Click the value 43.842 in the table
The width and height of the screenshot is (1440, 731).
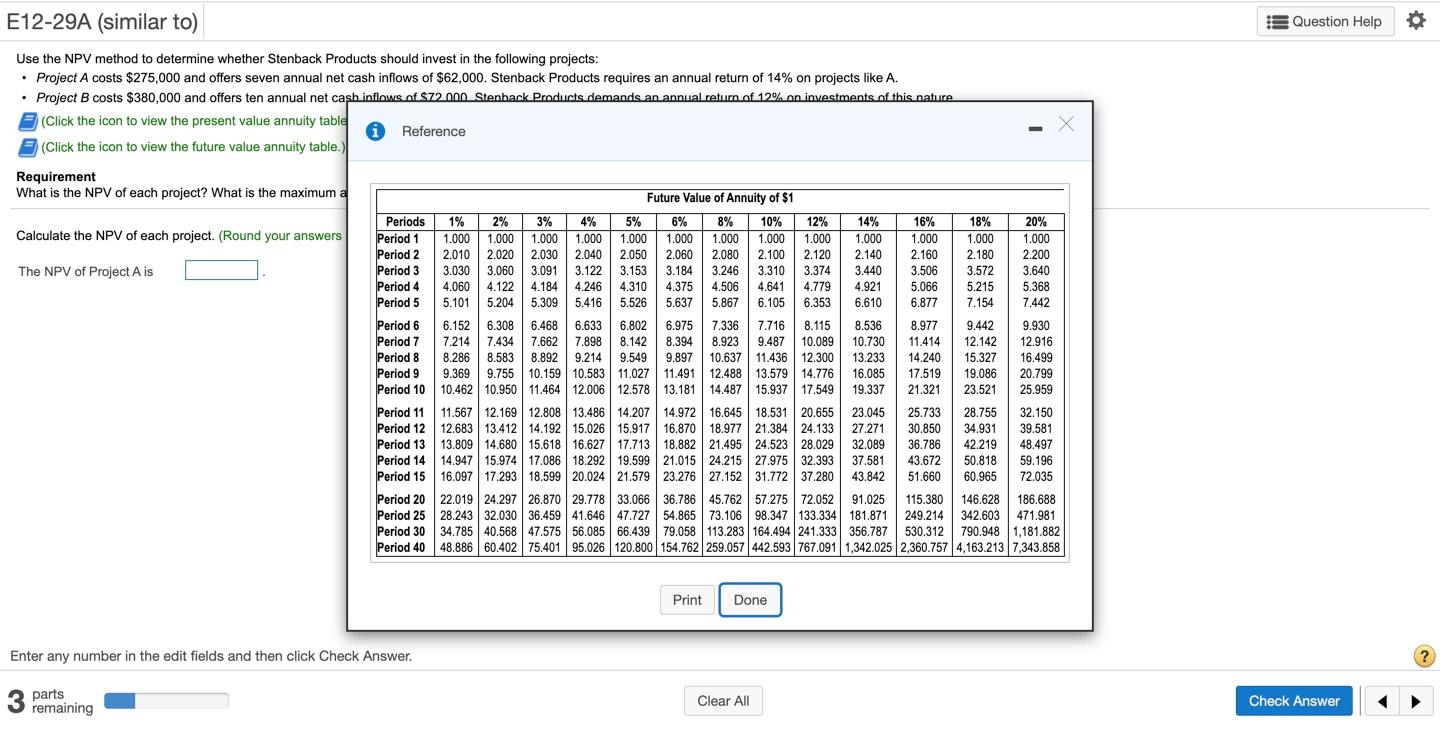[868, 477]
